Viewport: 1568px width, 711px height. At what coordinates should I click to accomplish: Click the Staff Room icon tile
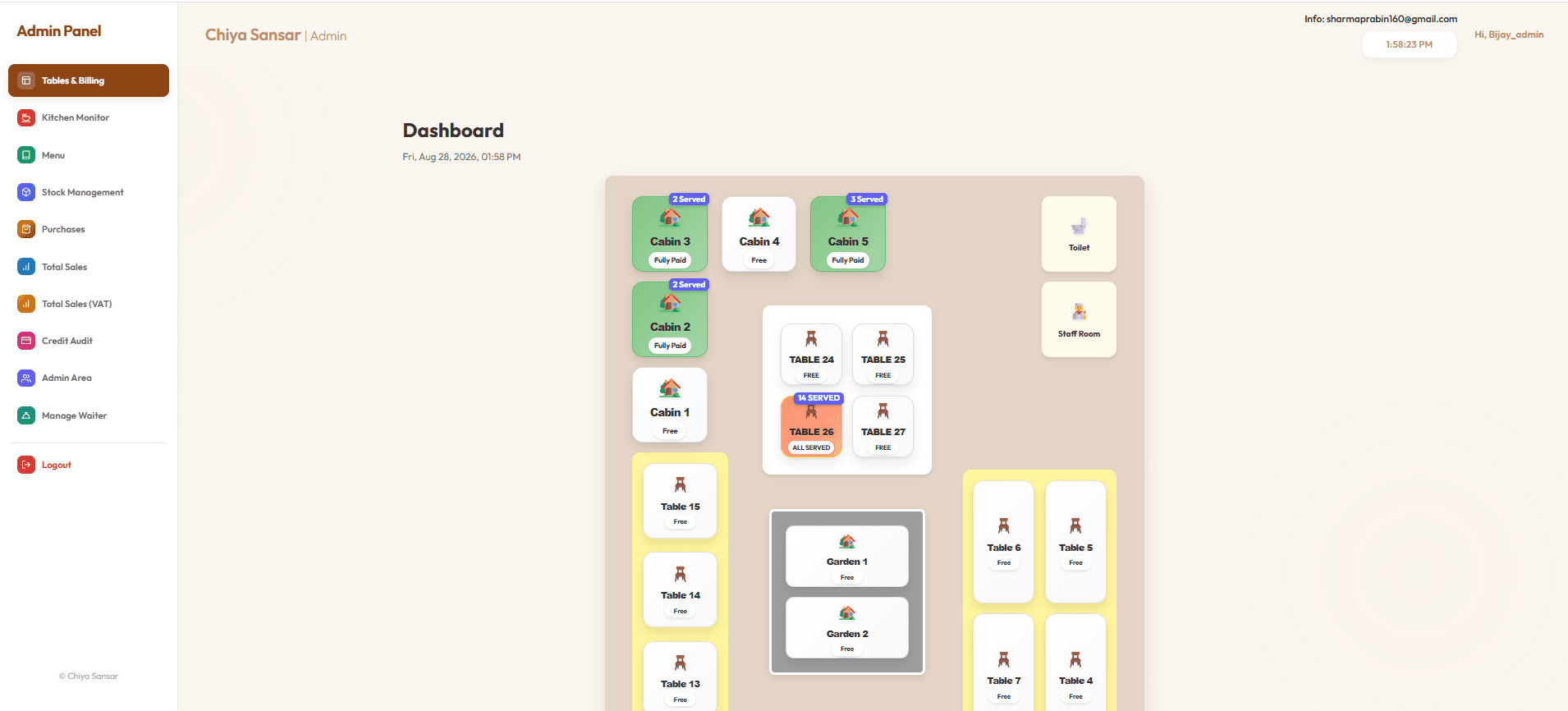(x=1079, y=319)
